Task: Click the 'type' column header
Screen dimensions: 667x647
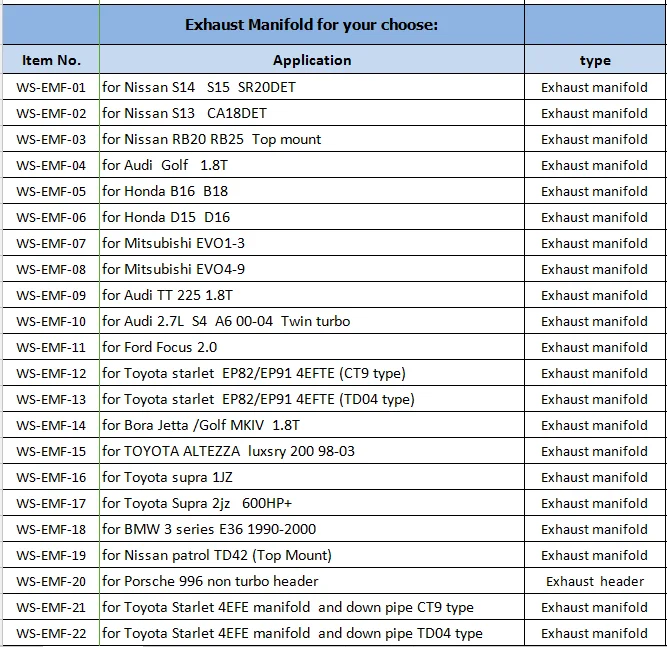Action: [594, 60]
